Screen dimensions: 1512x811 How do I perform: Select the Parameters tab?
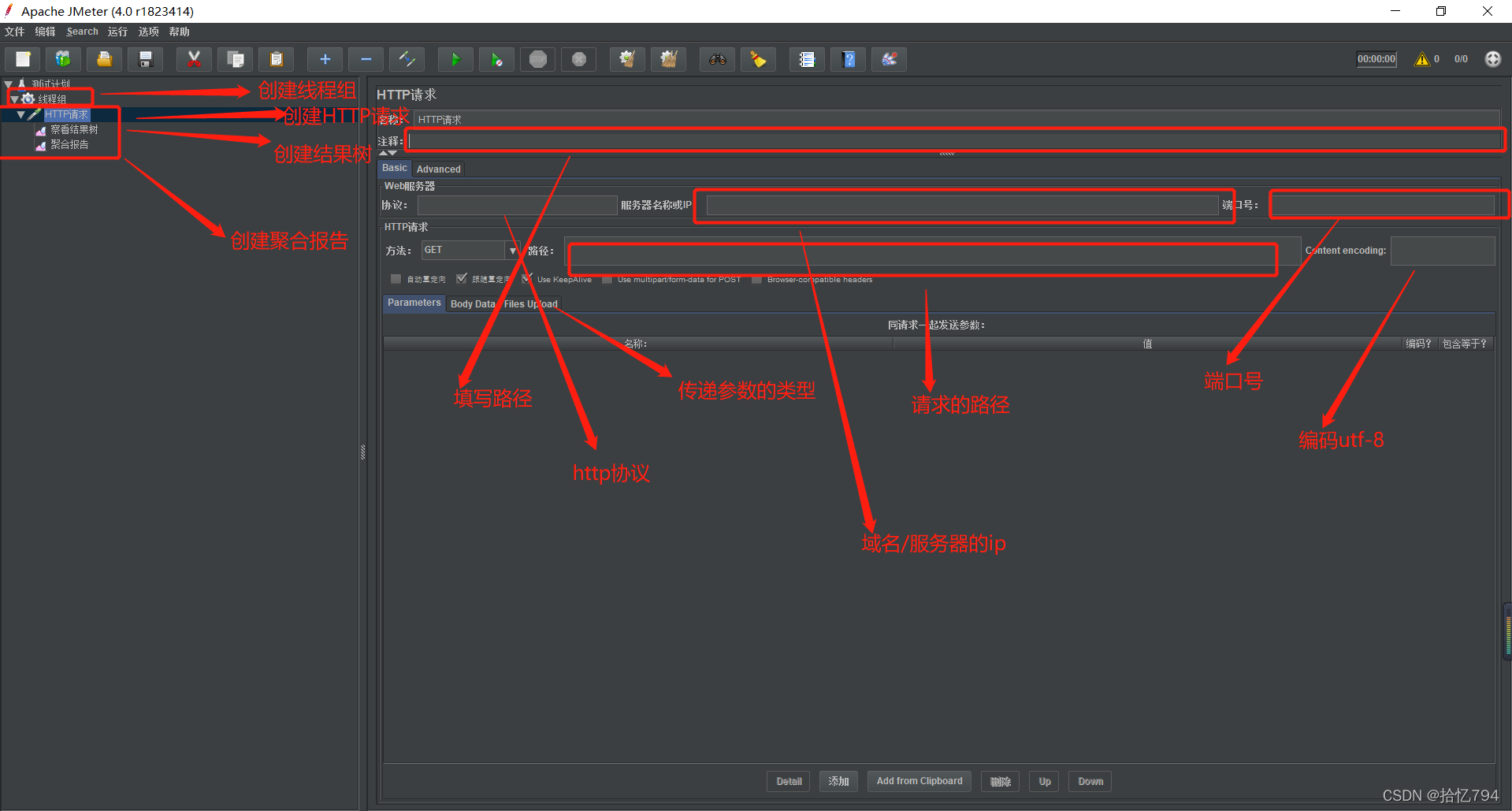click(414, 303)
